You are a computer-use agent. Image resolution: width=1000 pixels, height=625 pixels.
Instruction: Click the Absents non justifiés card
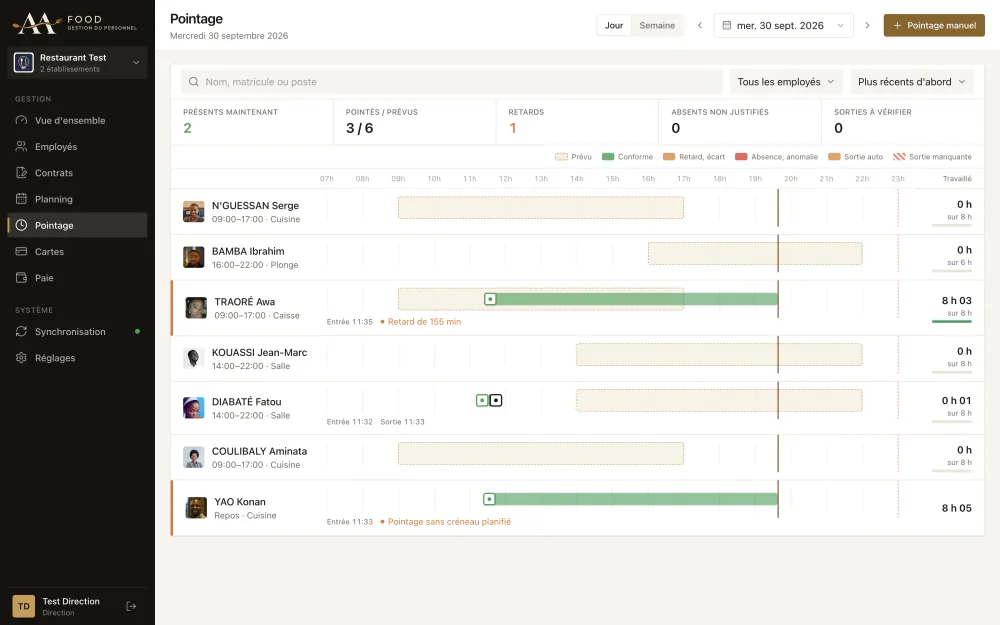[740, 121]
